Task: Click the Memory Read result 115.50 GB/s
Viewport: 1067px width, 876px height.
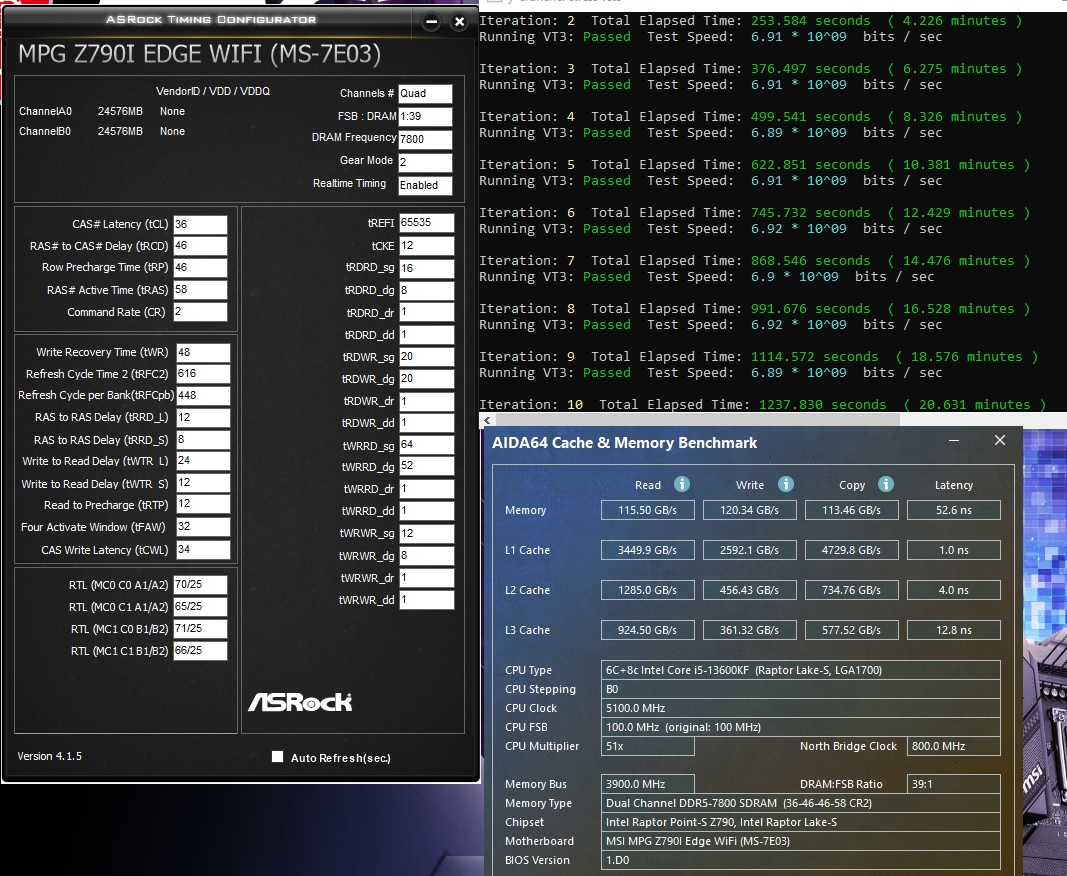Action: point(647,510)
